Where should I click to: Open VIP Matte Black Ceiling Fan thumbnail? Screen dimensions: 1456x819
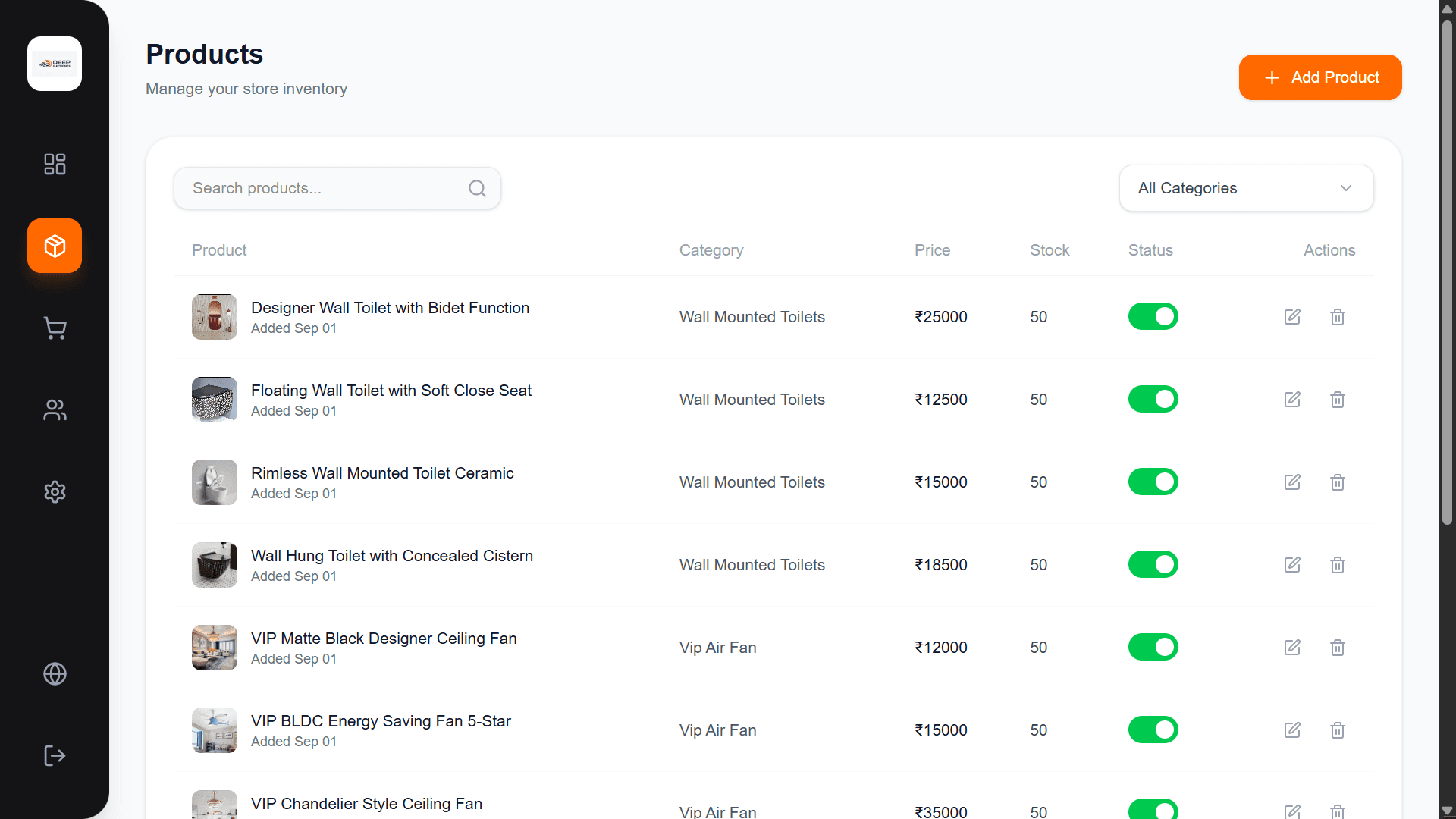[215, 648]
